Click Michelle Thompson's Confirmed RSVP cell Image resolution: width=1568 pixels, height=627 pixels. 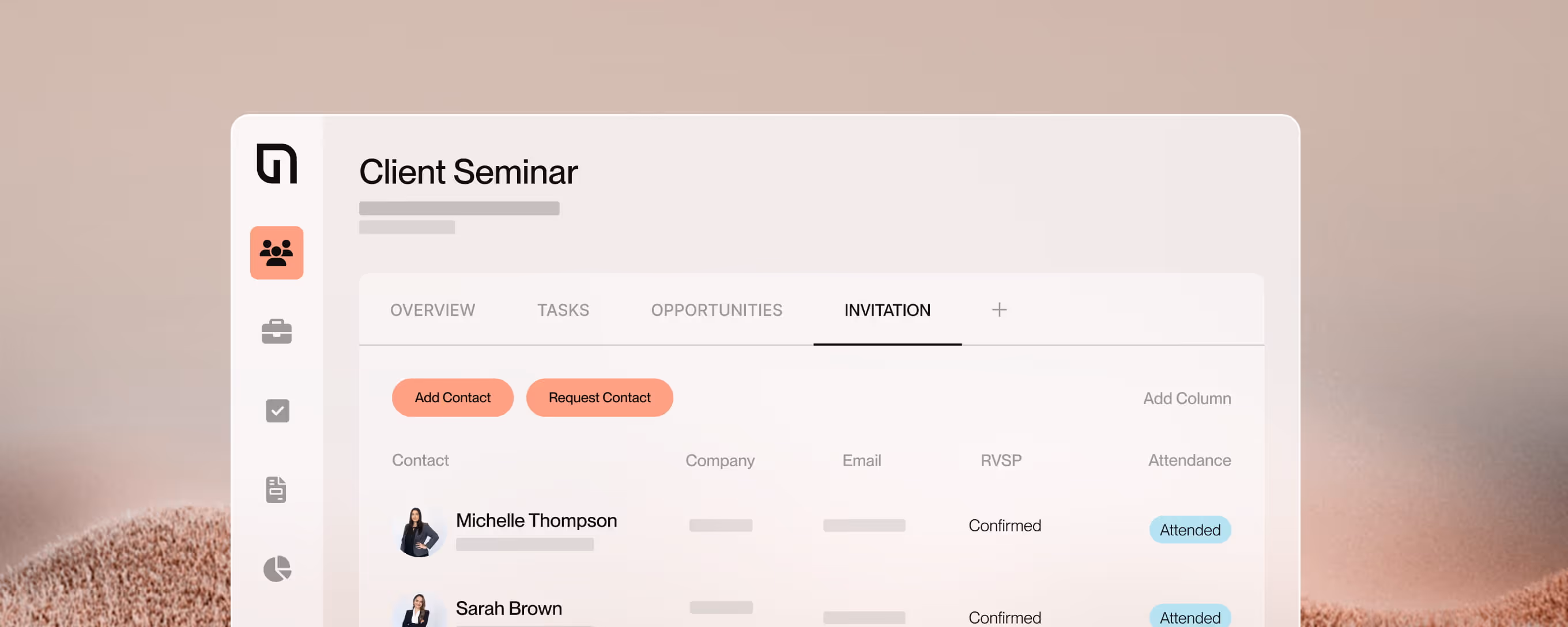click(1004, 526)
